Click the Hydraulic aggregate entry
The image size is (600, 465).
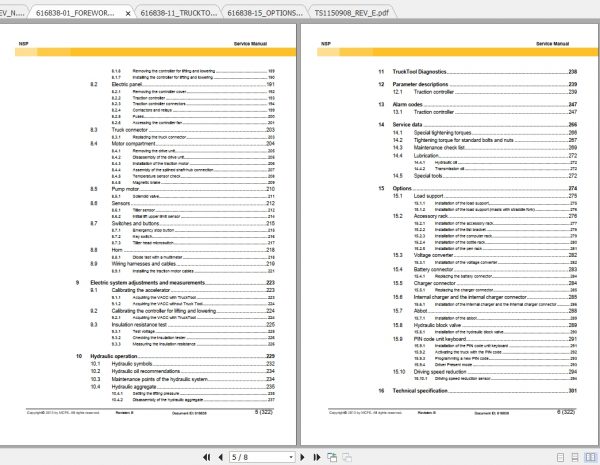pos(183,387)
